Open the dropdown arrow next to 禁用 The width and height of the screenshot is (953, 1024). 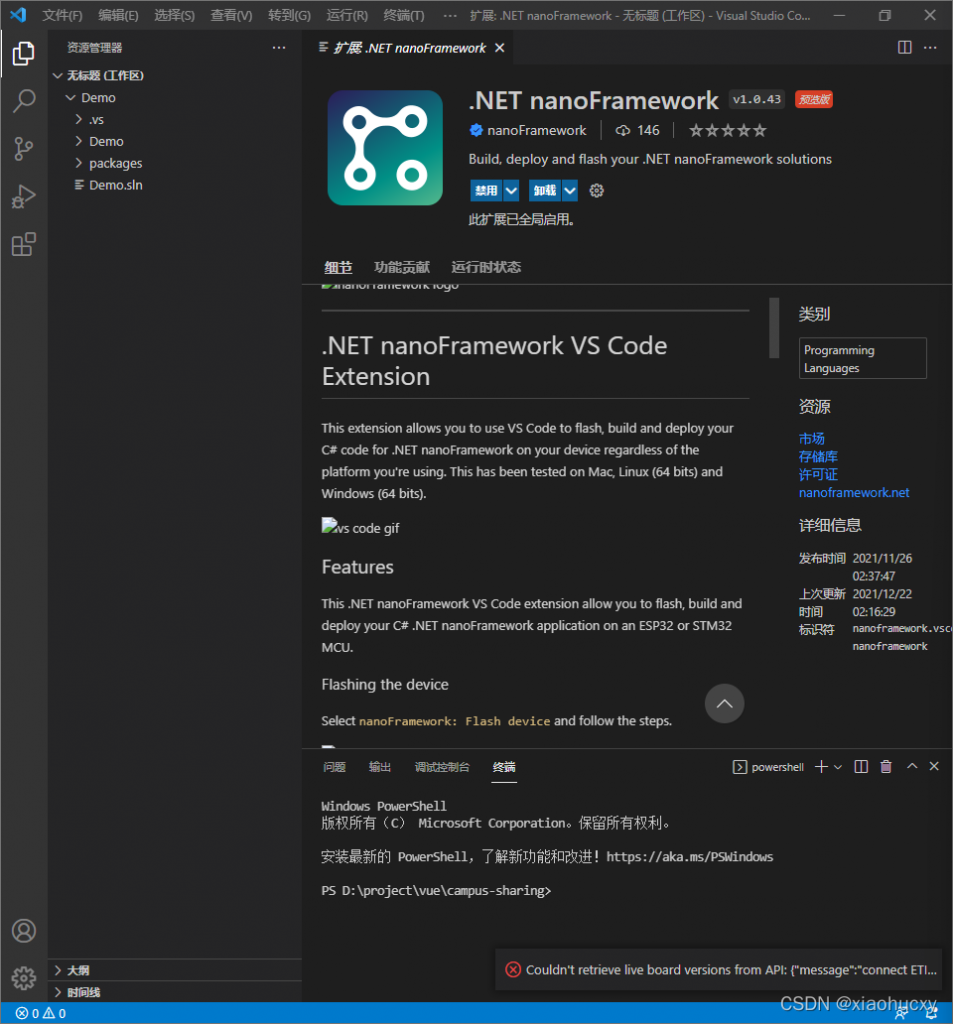point(511,191)
